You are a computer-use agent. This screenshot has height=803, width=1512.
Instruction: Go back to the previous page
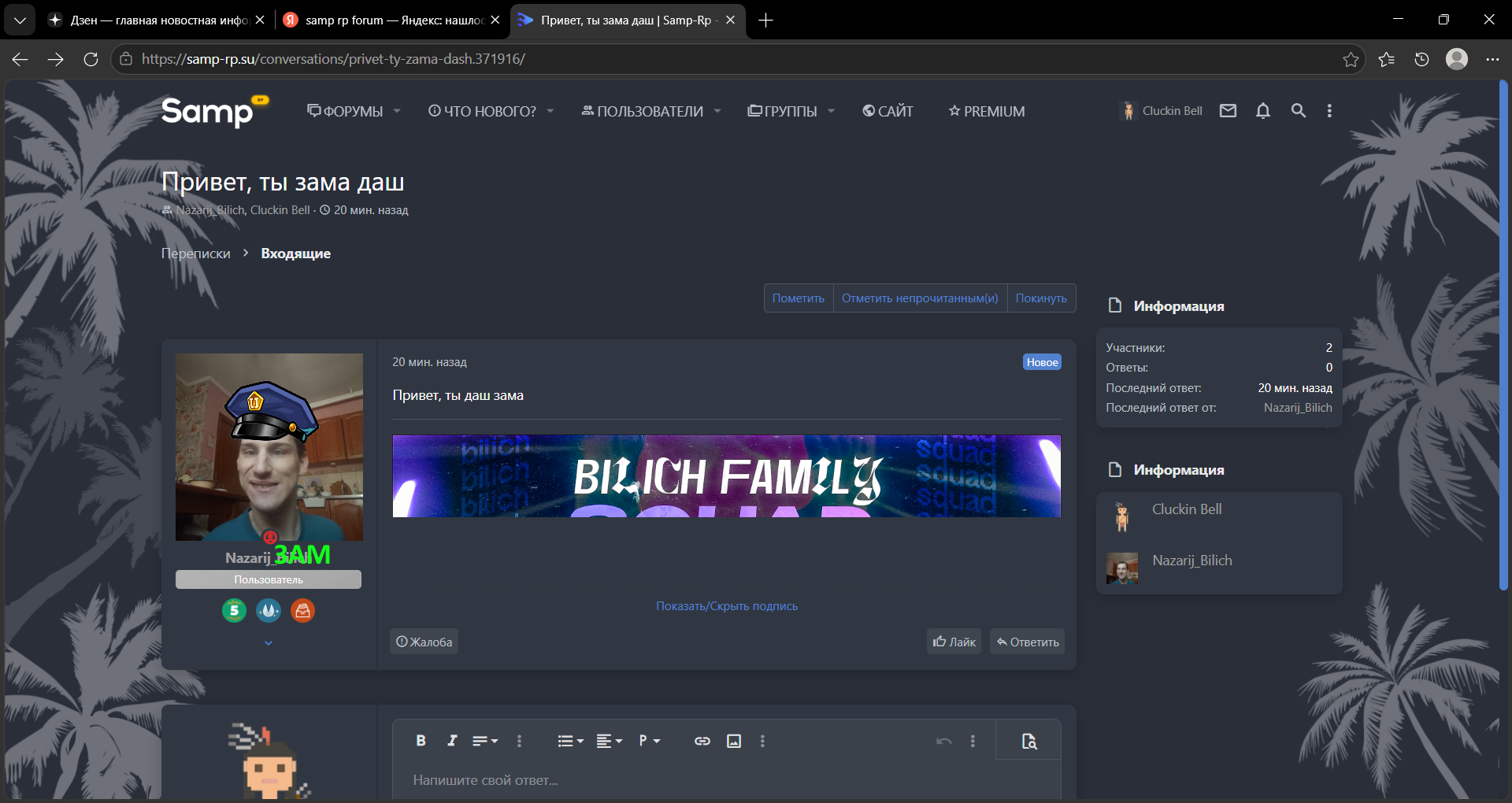pos(20,59)
